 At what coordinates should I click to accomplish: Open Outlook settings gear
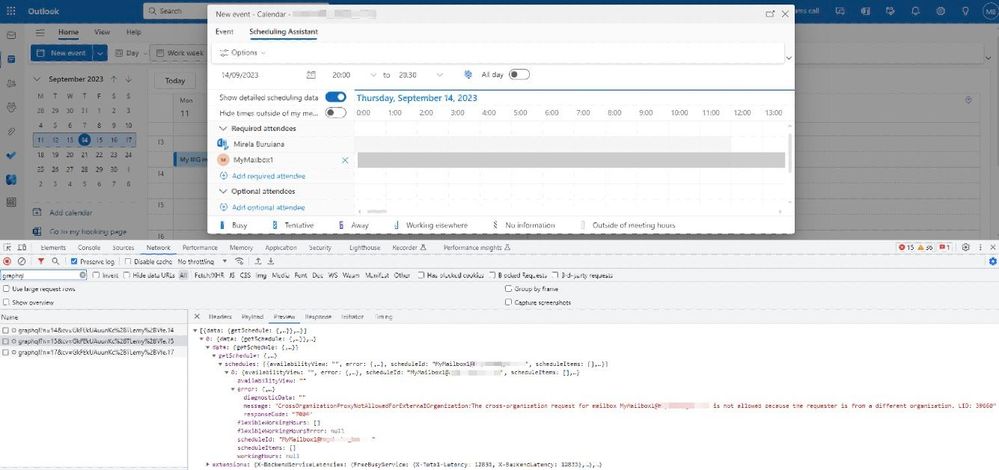pyautogui.click(x=940, y=11)
